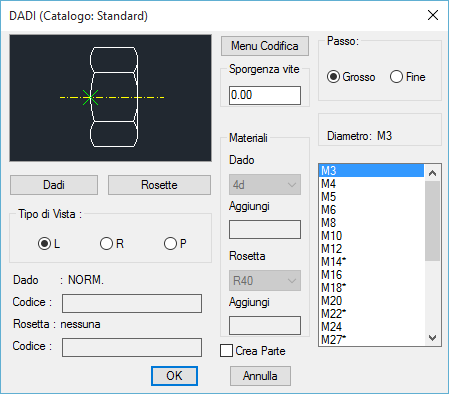449x394 pixels.
Task: Click the Dado Codice input field
Action: tap(132, 303)
